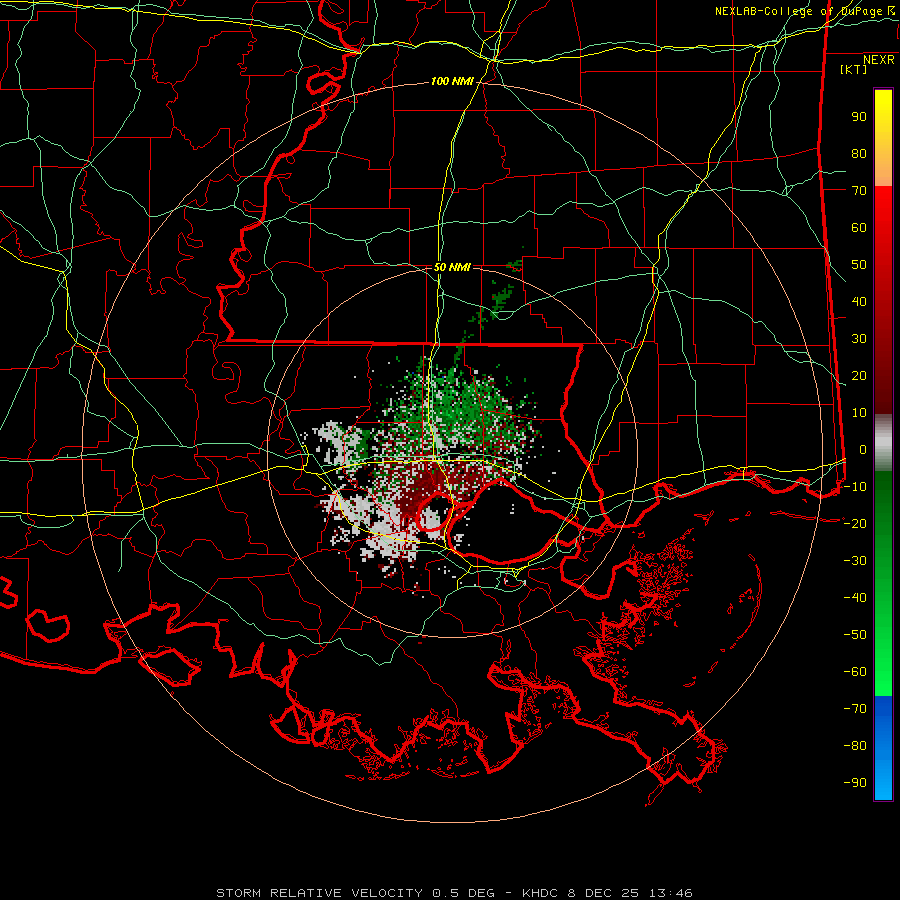Click the 8 DEC 25 date text

coord(604,893)
